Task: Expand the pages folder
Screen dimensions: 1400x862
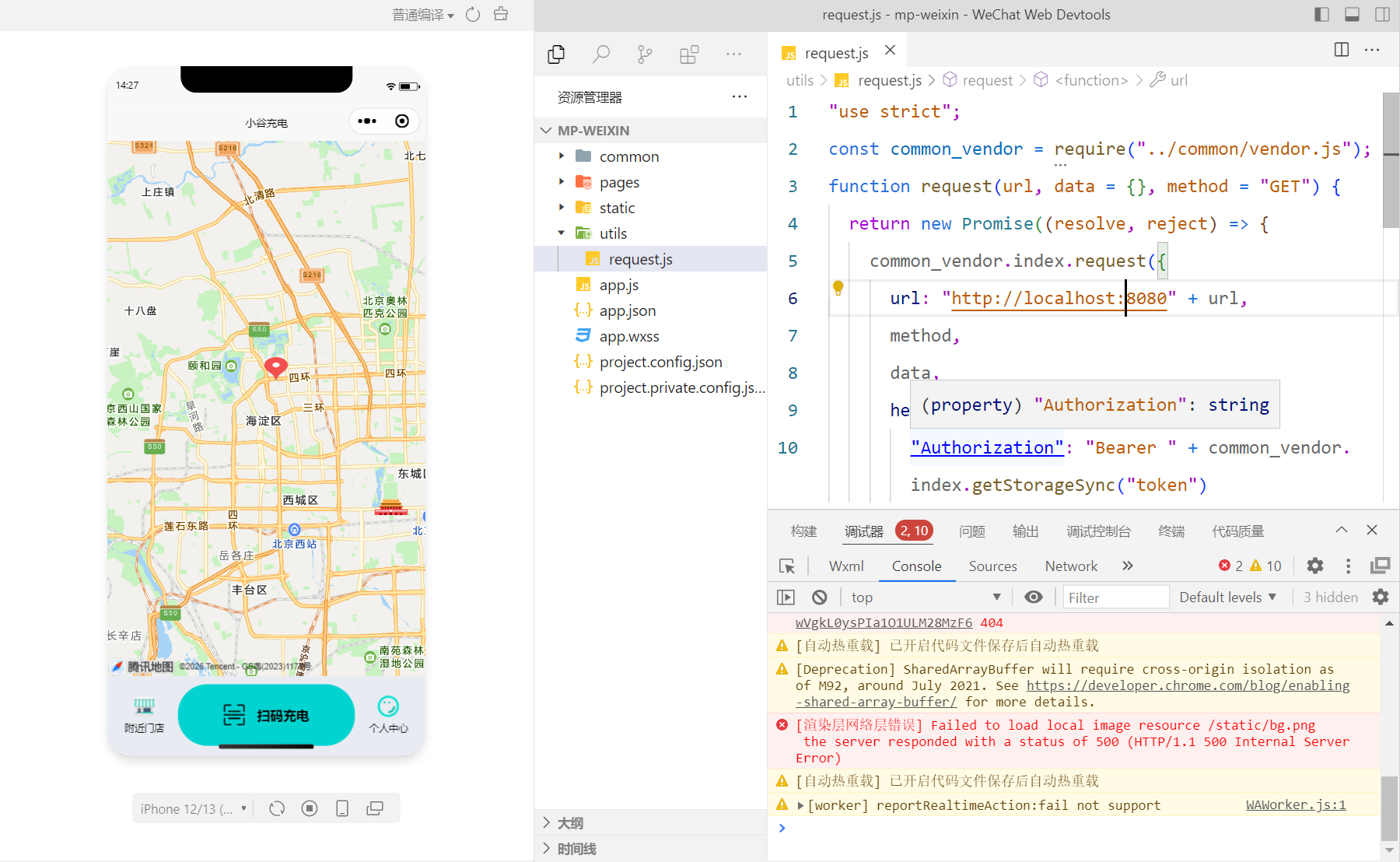Action: tap(650, 182)
